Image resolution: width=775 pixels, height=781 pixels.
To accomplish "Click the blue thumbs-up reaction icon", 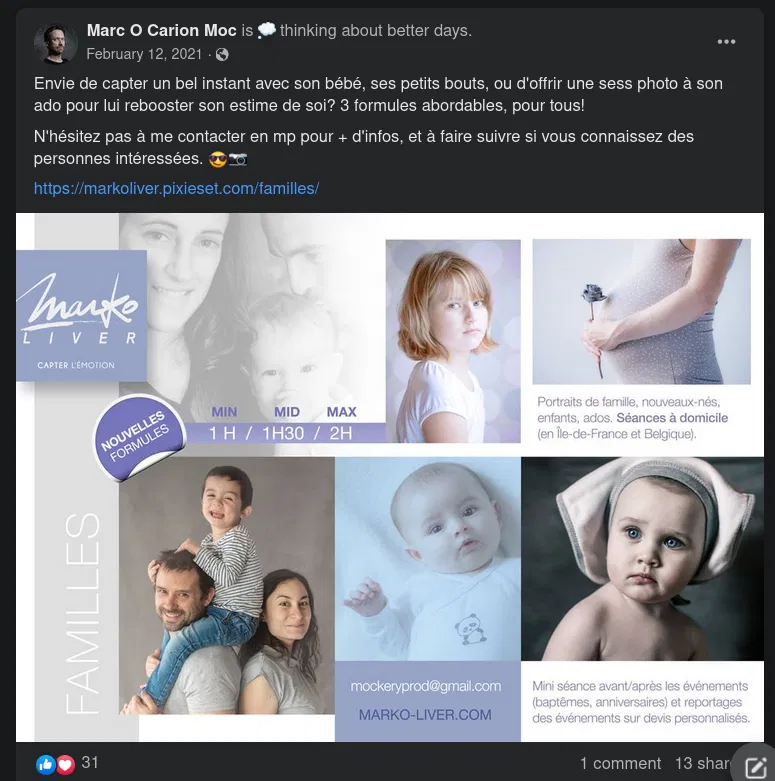I will pos(45,764).
